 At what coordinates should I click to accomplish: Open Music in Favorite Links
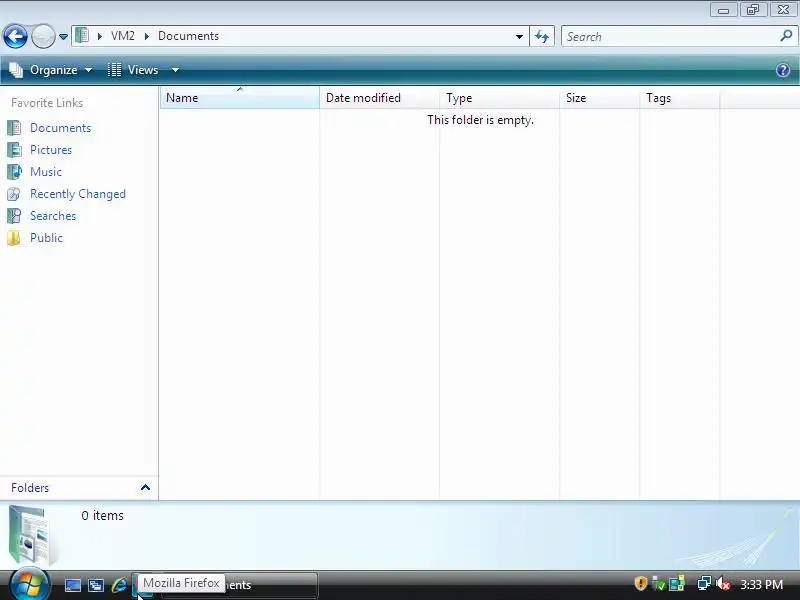[45, 172]
